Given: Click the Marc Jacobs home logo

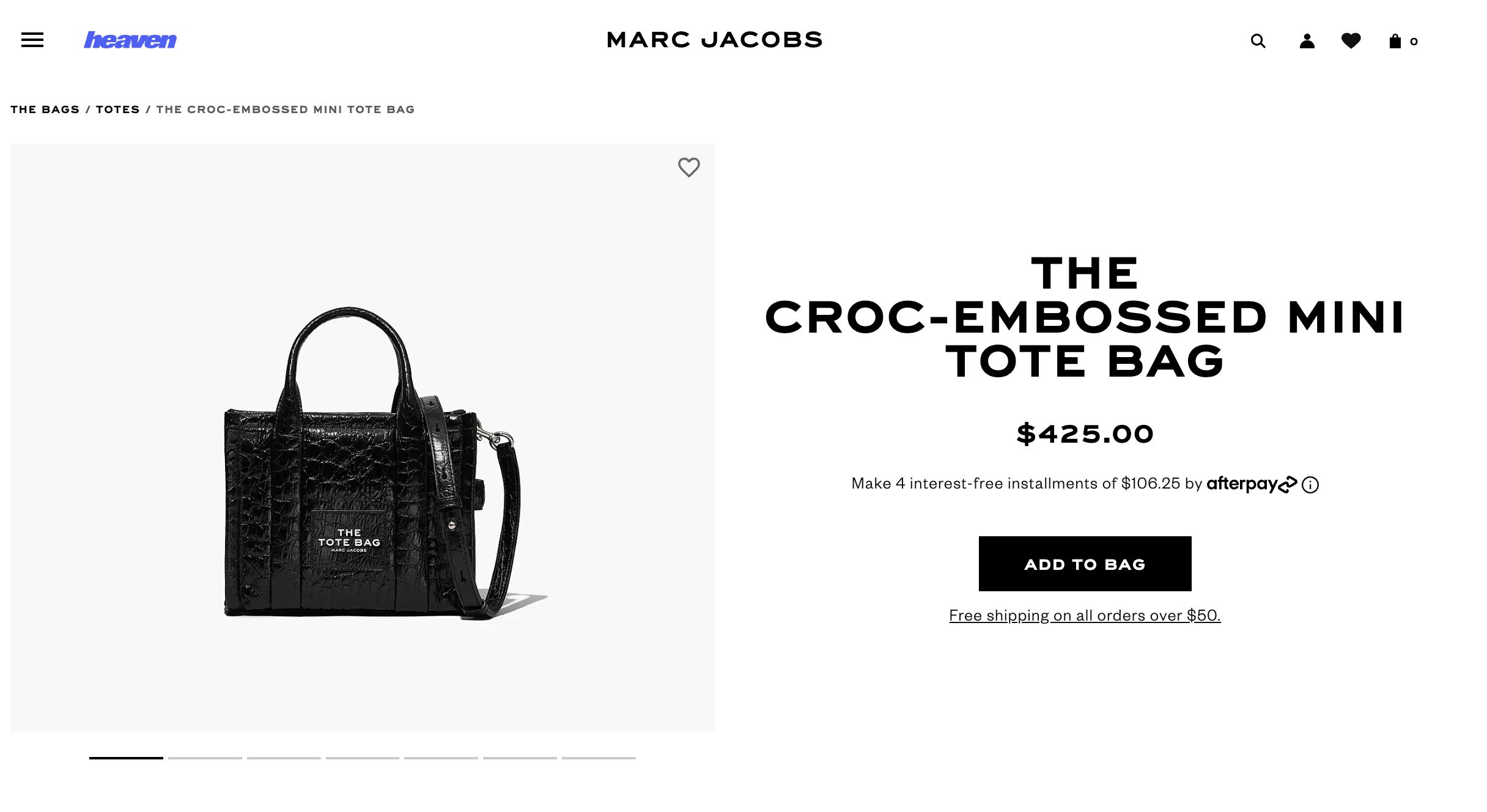Looking at the screenshot, I should pos(715,40).
